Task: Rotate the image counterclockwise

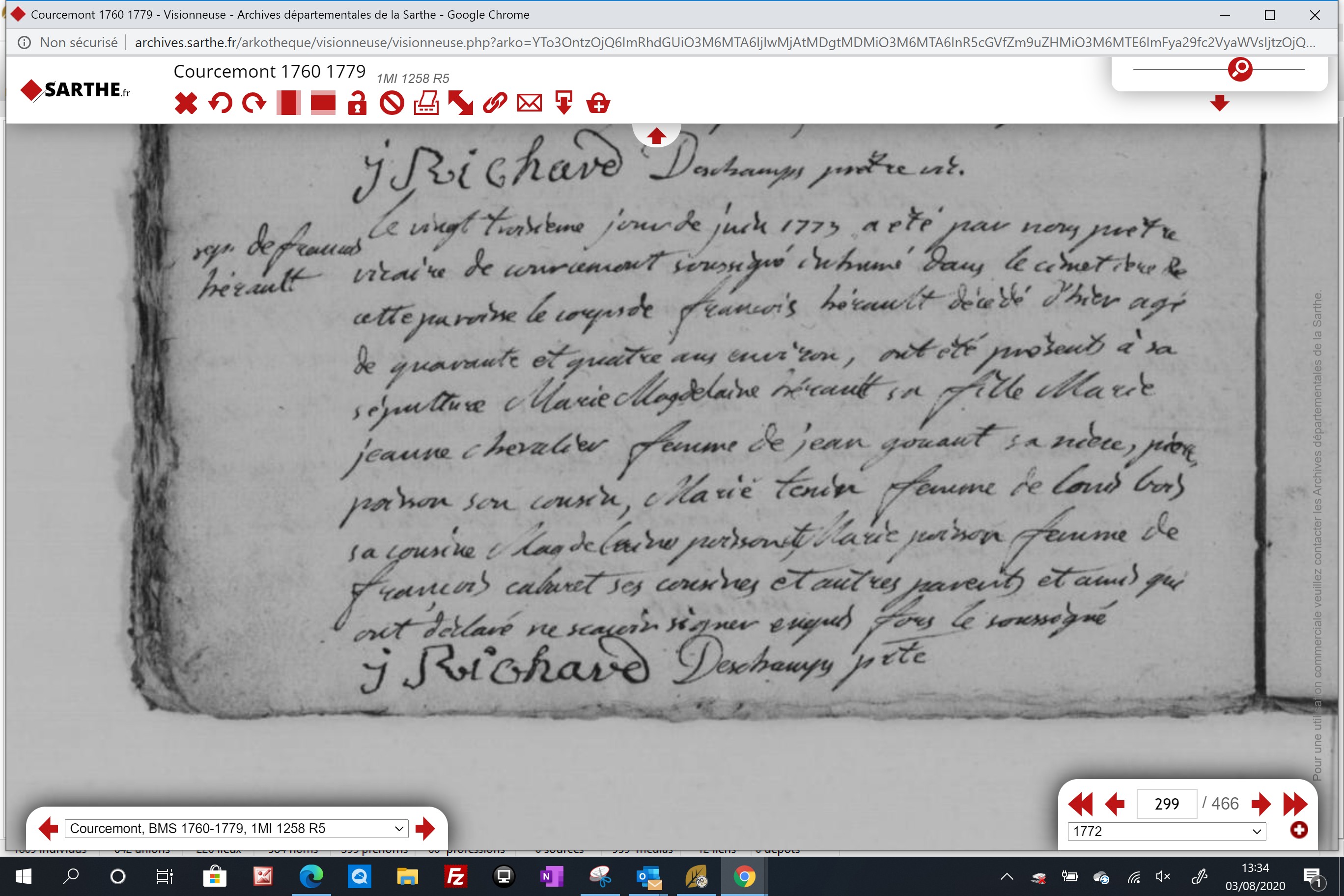Action: point(220,104)
